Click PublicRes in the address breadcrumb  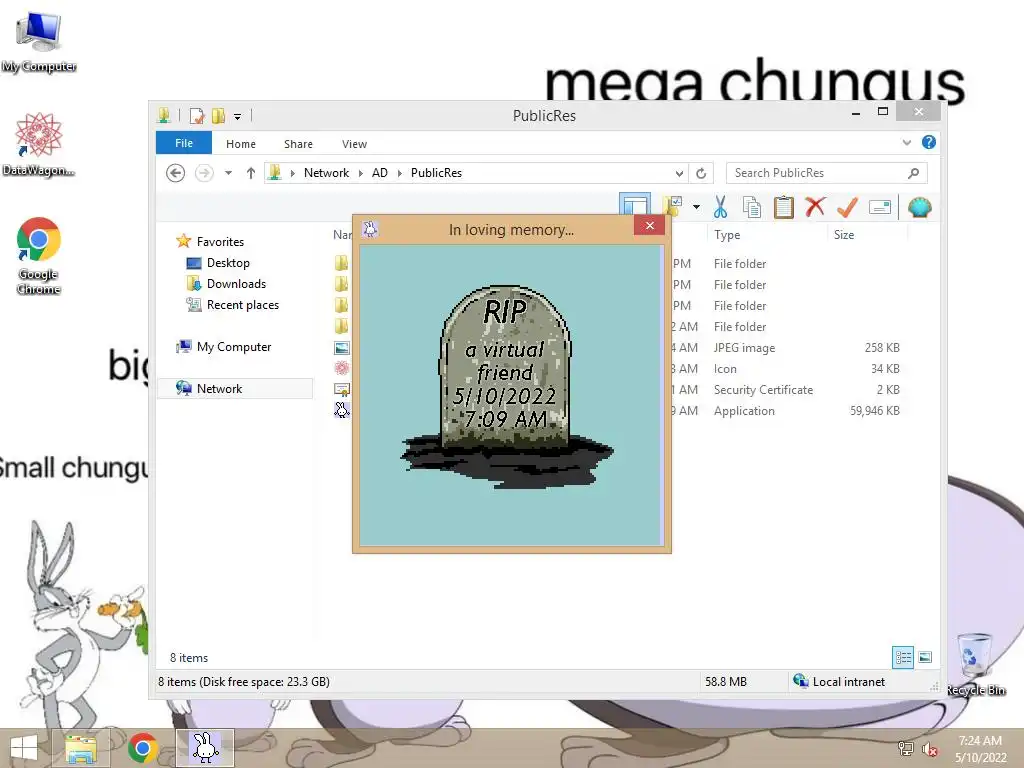pyautogui.click(x=436, y=173)
